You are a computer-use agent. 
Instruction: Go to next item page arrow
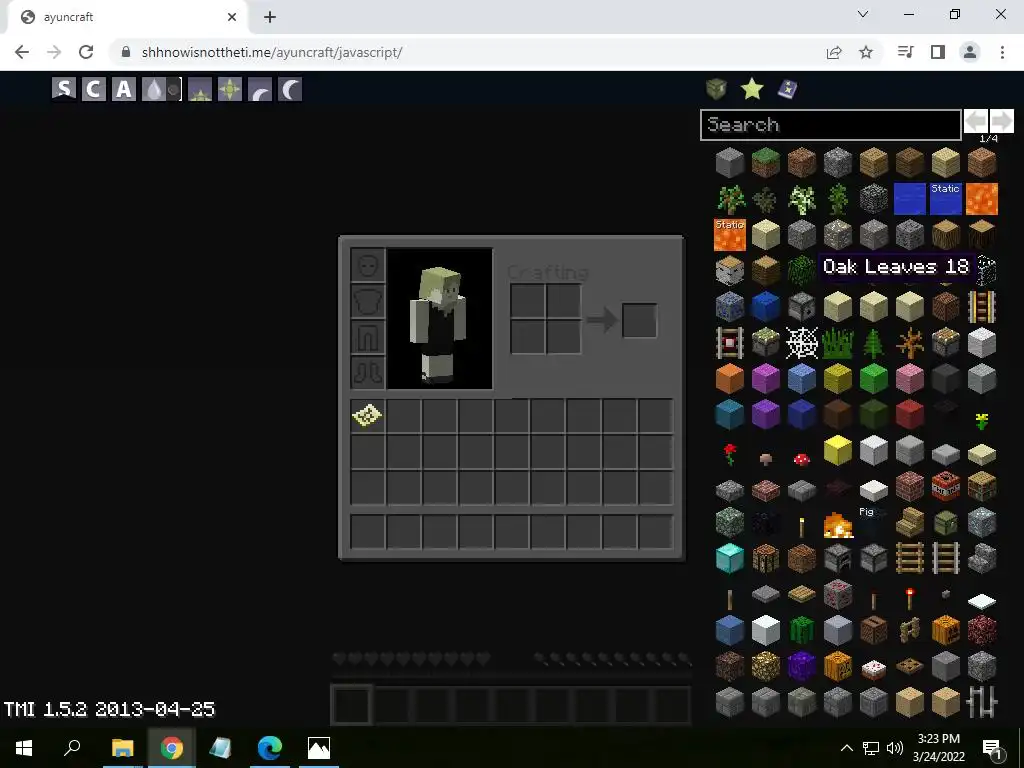point(1002,121)
